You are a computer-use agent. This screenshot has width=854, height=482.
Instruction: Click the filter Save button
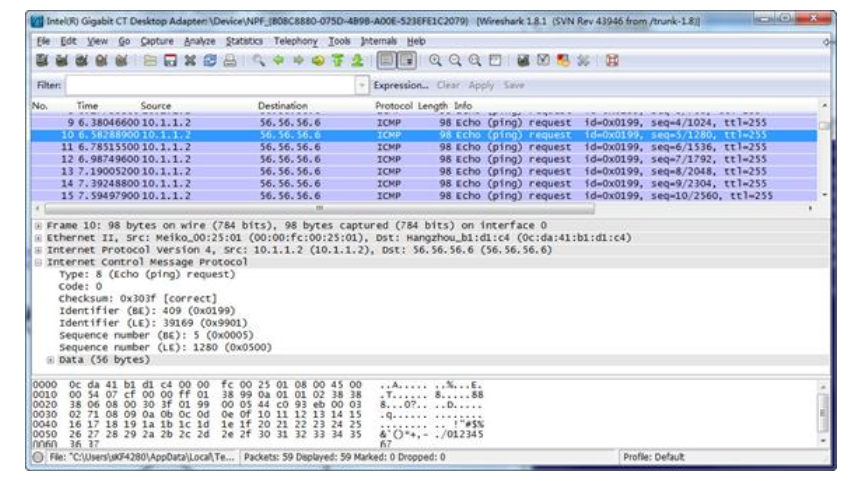click(x=514, y=85)
